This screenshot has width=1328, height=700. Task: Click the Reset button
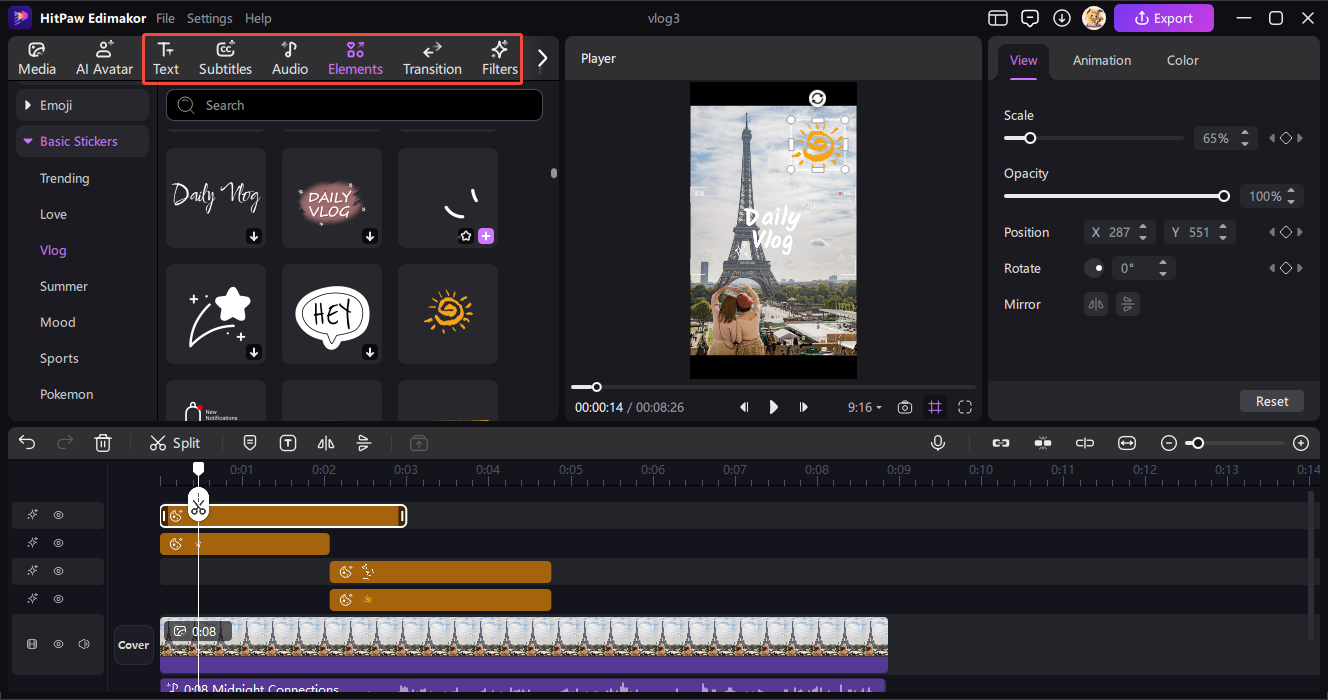[1272, 401]
